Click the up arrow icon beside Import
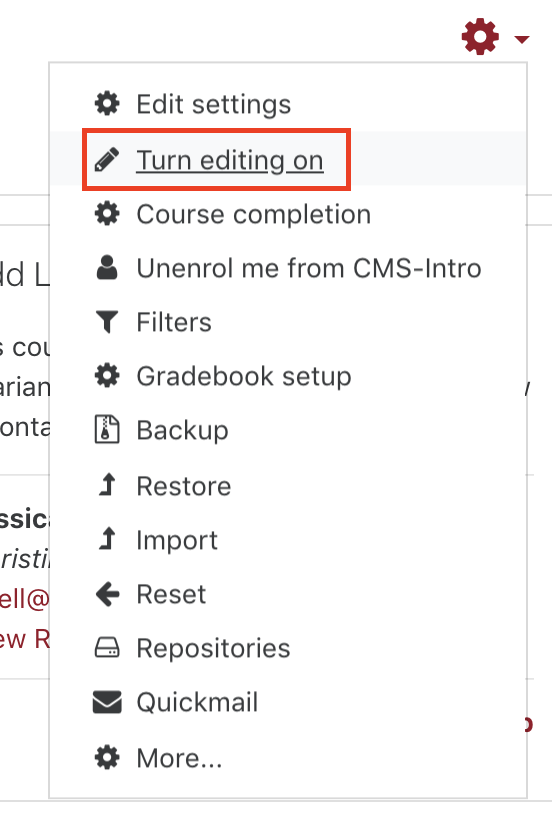Image resolution: width=552 pixels, height=828 pixels. [108, 539]
